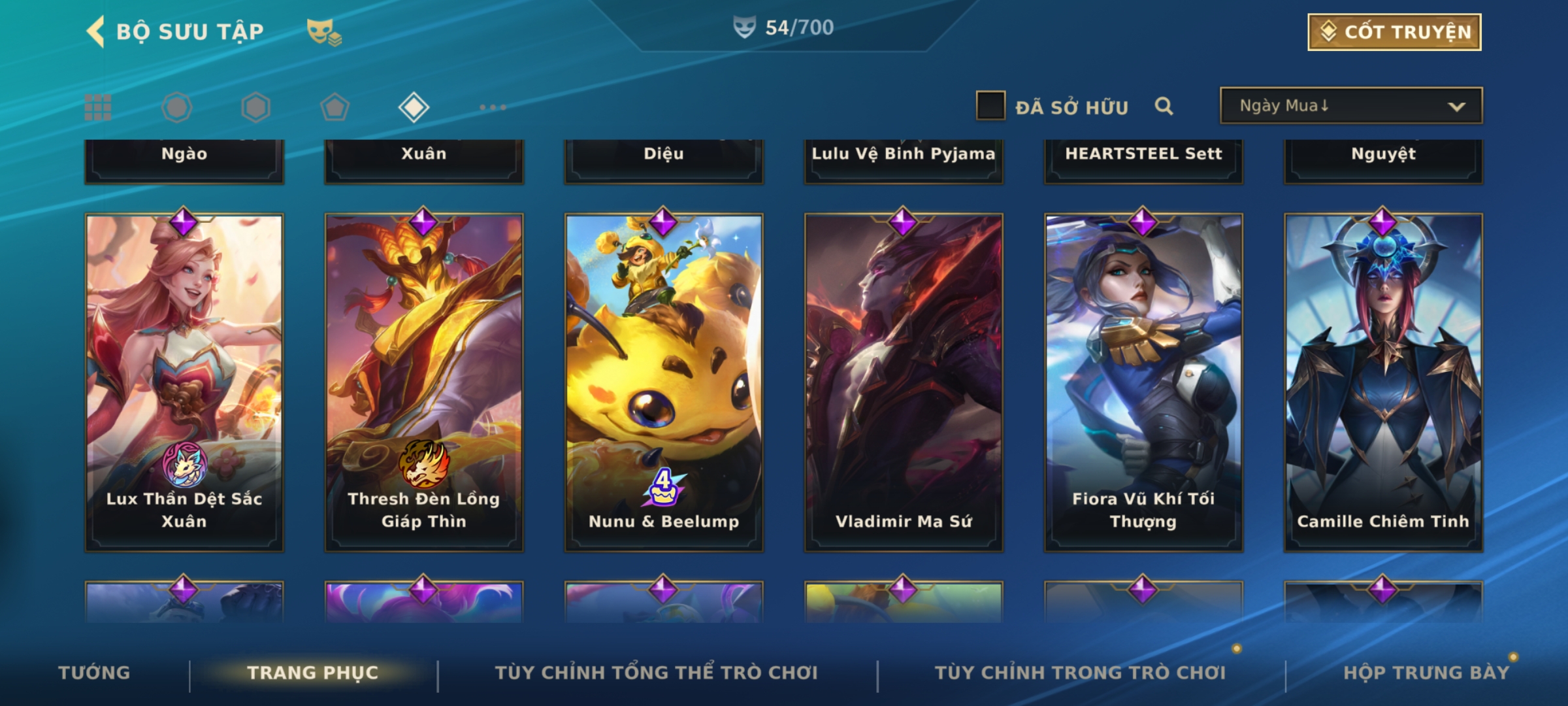Select the Nunu & Beelump skin card
Viewport: 1568px width, 706px height.
click(x=664, y=382)
